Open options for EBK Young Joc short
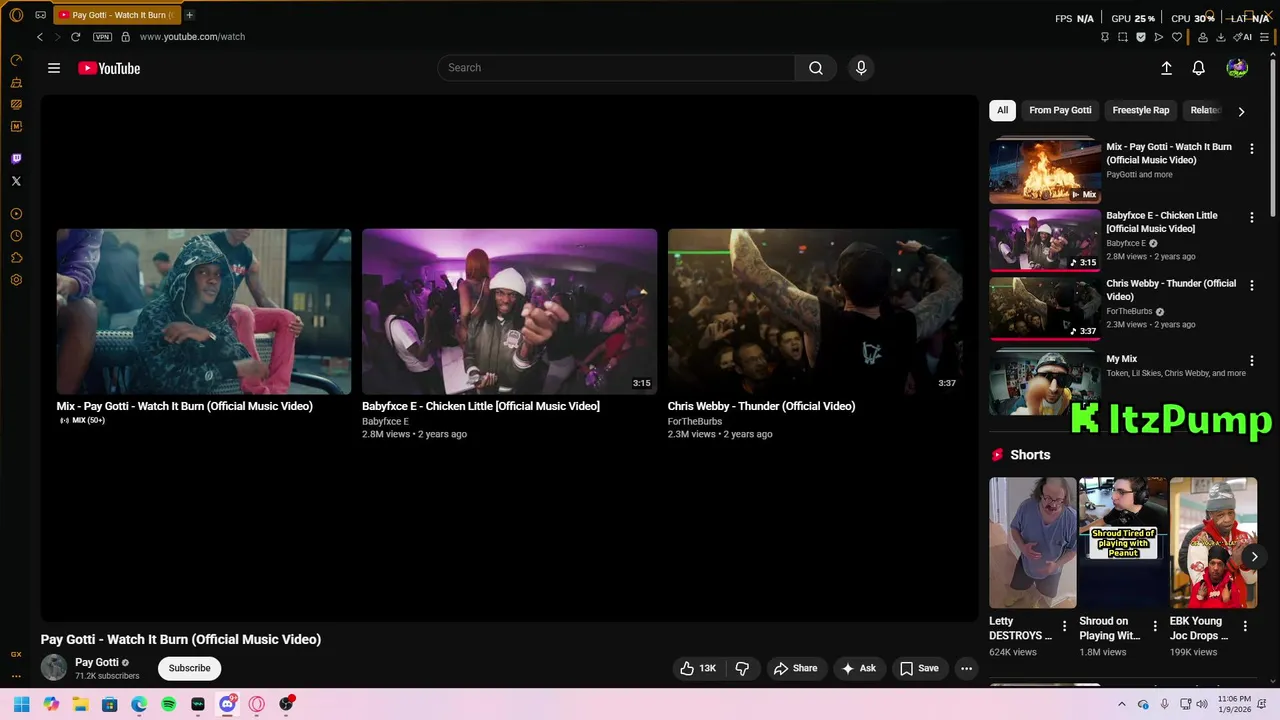1280x720 pixels. 1245,627
